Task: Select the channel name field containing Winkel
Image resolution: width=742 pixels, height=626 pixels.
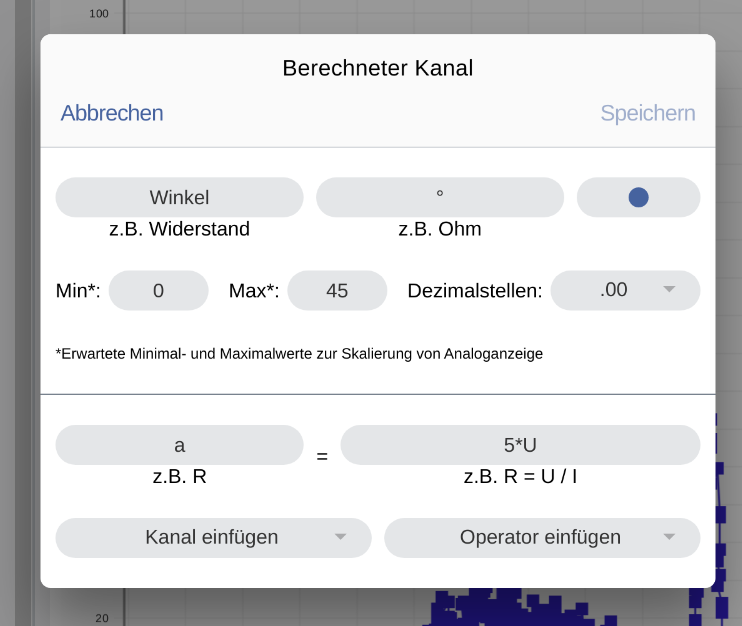Action: click(x=179, y=197)
